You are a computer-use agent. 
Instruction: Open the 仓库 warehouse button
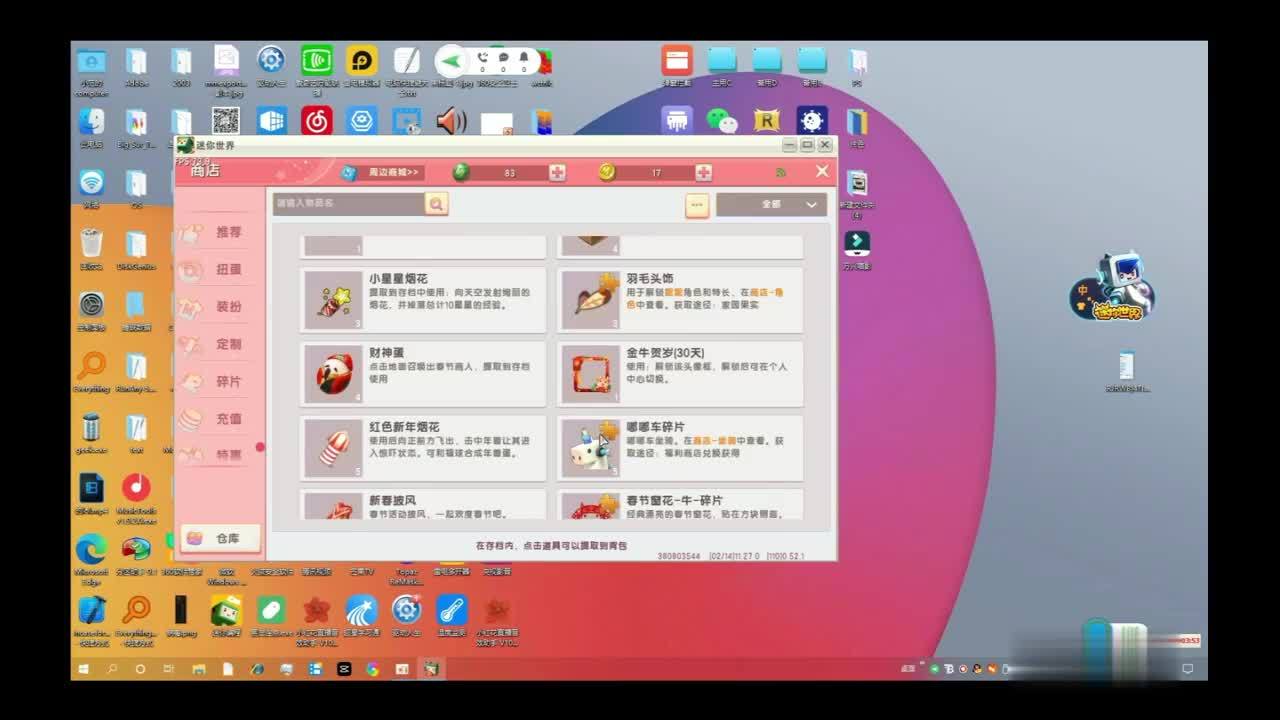click(220, 538)
